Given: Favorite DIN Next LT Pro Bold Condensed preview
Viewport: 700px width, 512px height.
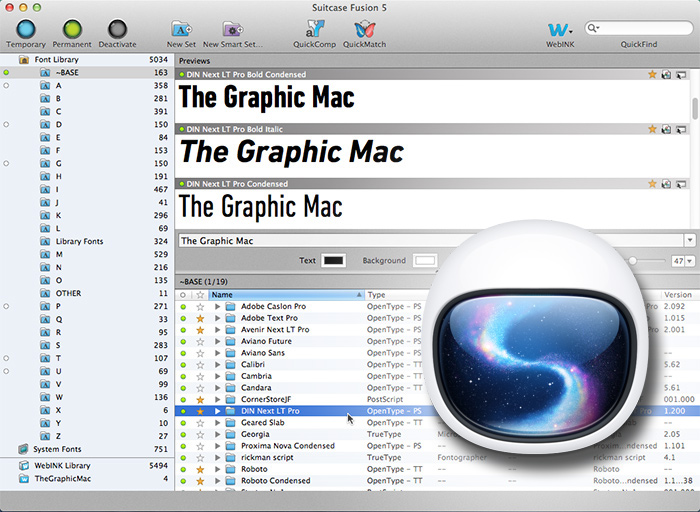Looking at the screenshot, I should pyautogui.click(x=652, y=75).
